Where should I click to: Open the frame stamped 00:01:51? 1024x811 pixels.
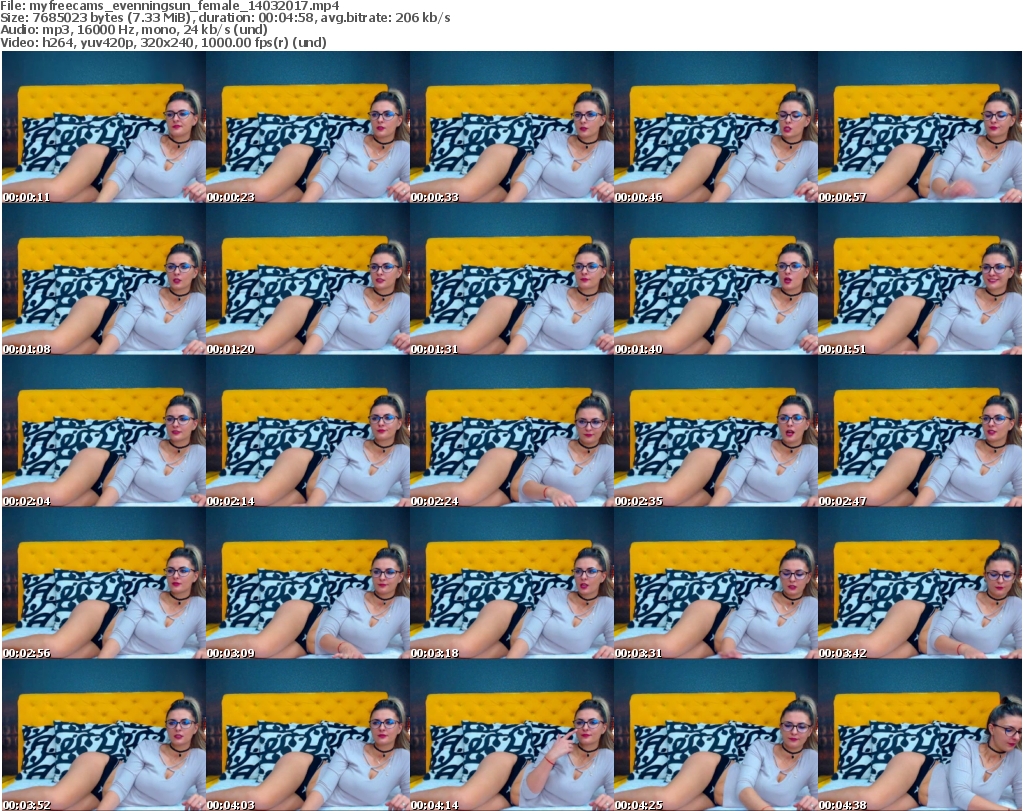(920, 279)
